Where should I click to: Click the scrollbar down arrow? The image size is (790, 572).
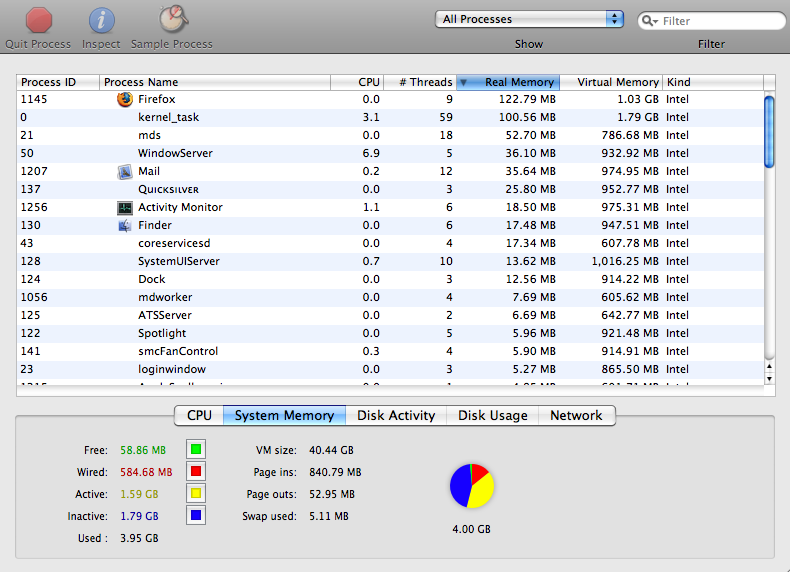[769, 378]
